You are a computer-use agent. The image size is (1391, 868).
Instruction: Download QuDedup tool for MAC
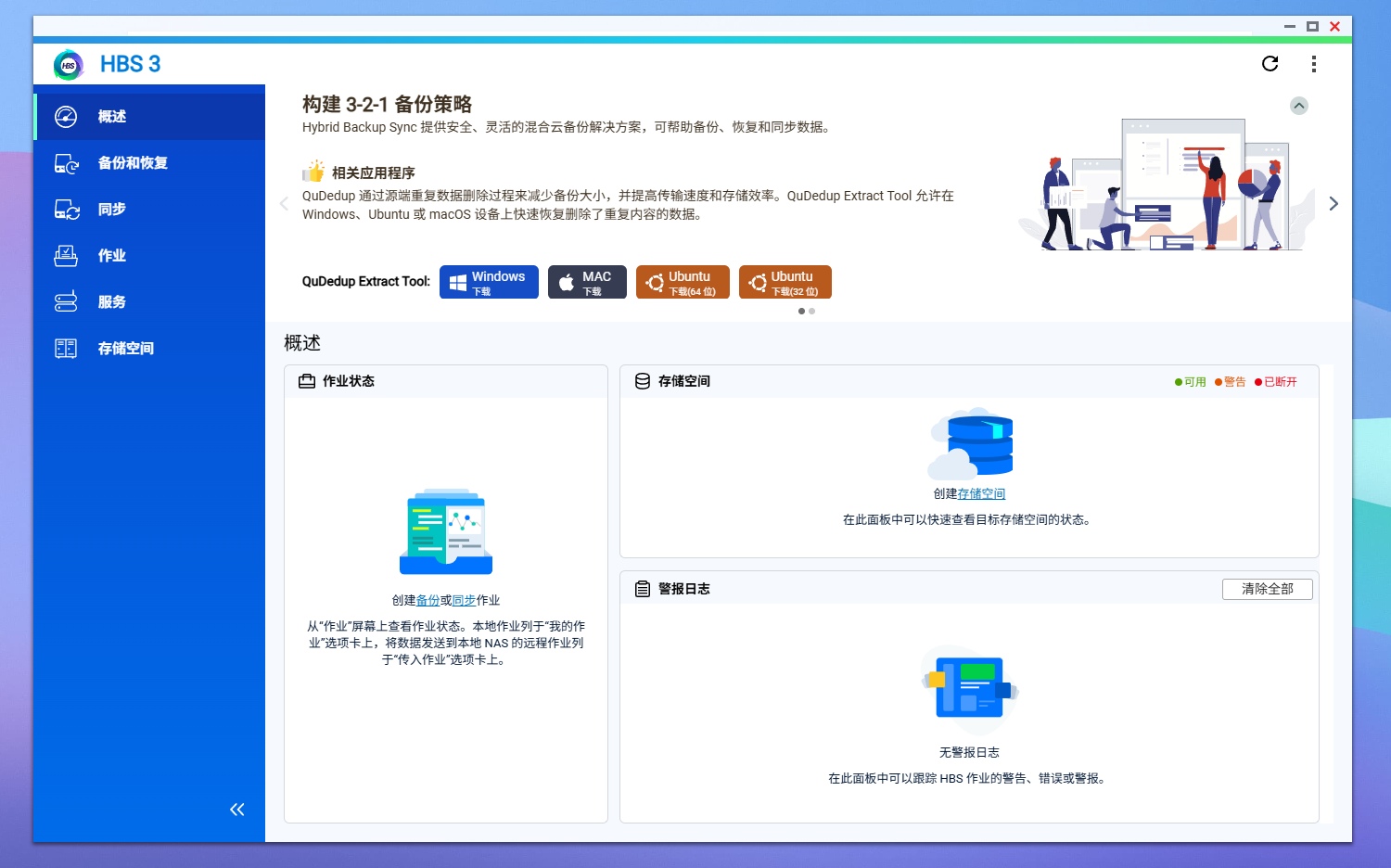click(x=587, y=282)
